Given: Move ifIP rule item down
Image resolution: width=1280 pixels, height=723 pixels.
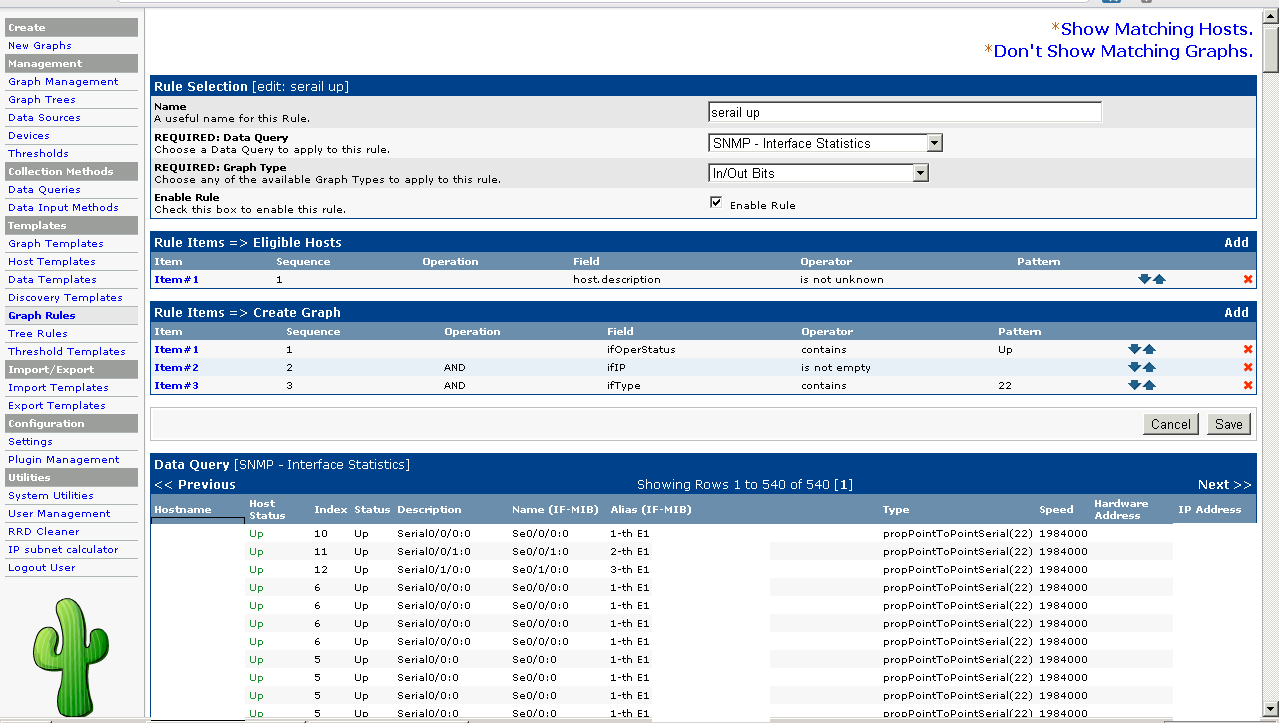Looking at the screenshot, I should coord(1134,368).
